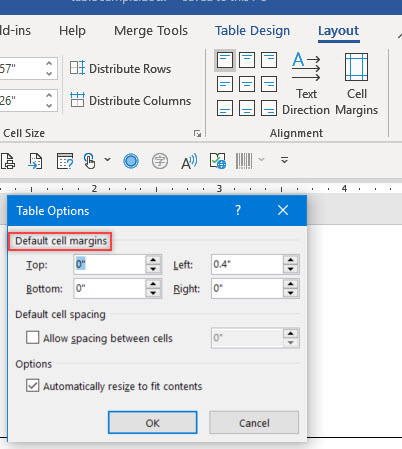Click Distribute Columns
This screenshot has width=402, height=449.
131,100
